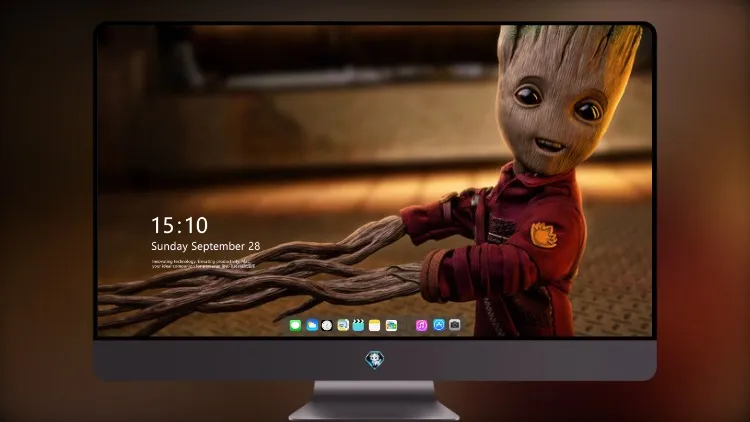Click the 15:10 clock widget

click(180, 225)
